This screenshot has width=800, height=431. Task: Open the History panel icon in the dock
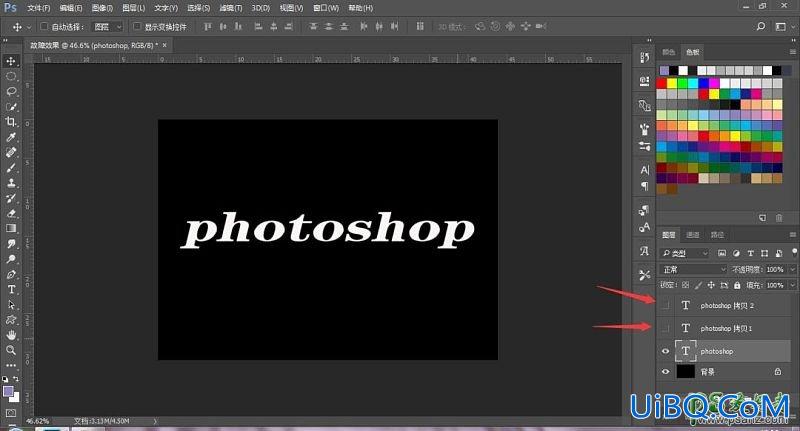644,57
